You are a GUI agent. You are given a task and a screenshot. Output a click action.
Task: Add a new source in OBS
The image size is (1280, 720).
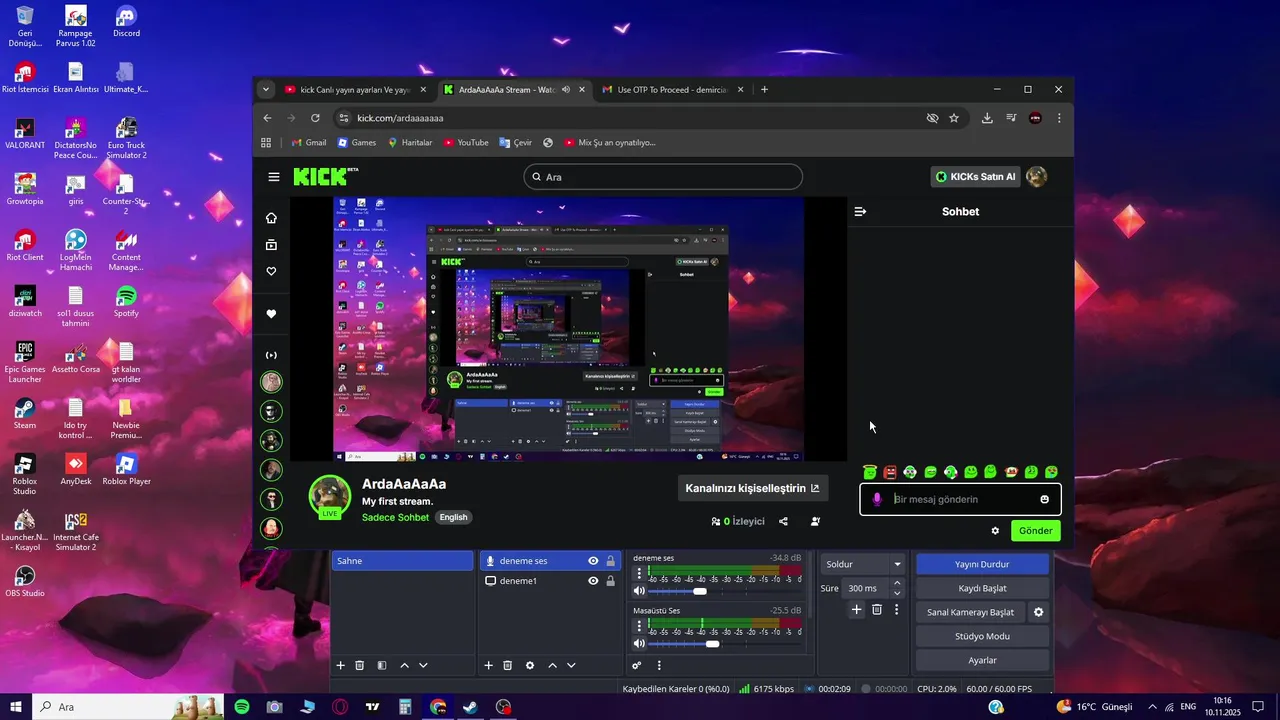click(x=488, y=666)
